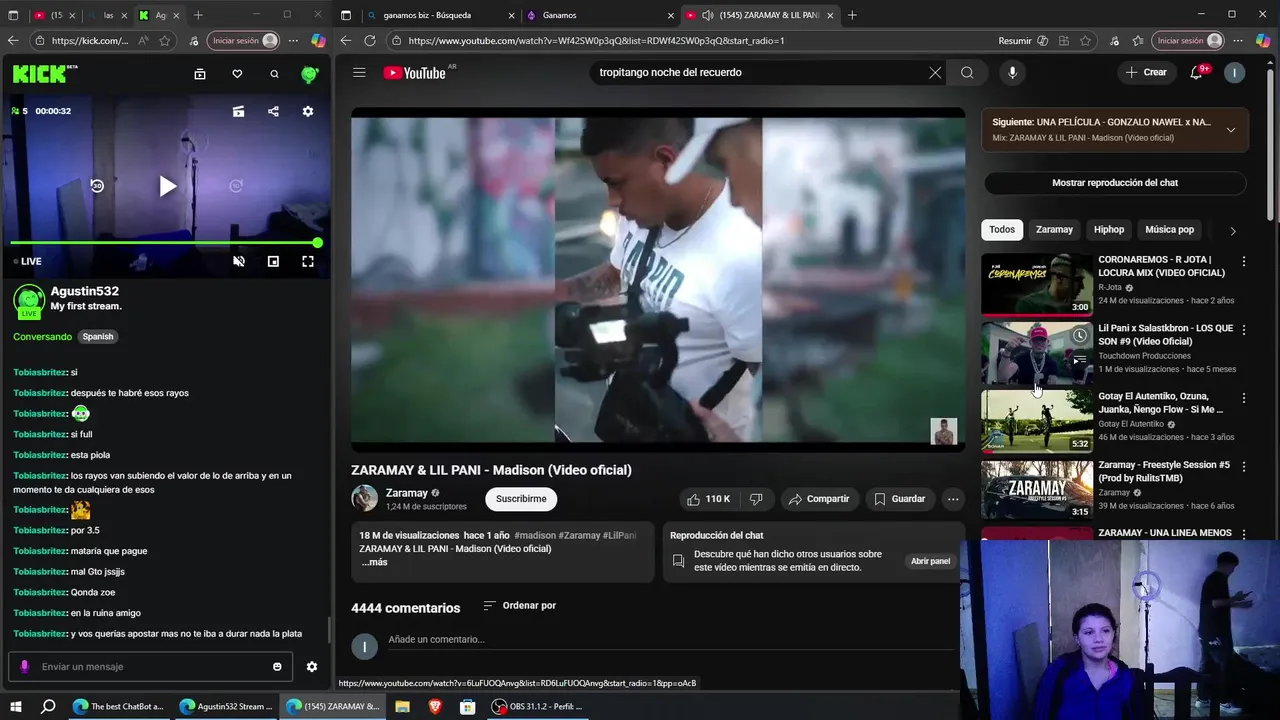Expand video description with ...más

click(374, 563)
